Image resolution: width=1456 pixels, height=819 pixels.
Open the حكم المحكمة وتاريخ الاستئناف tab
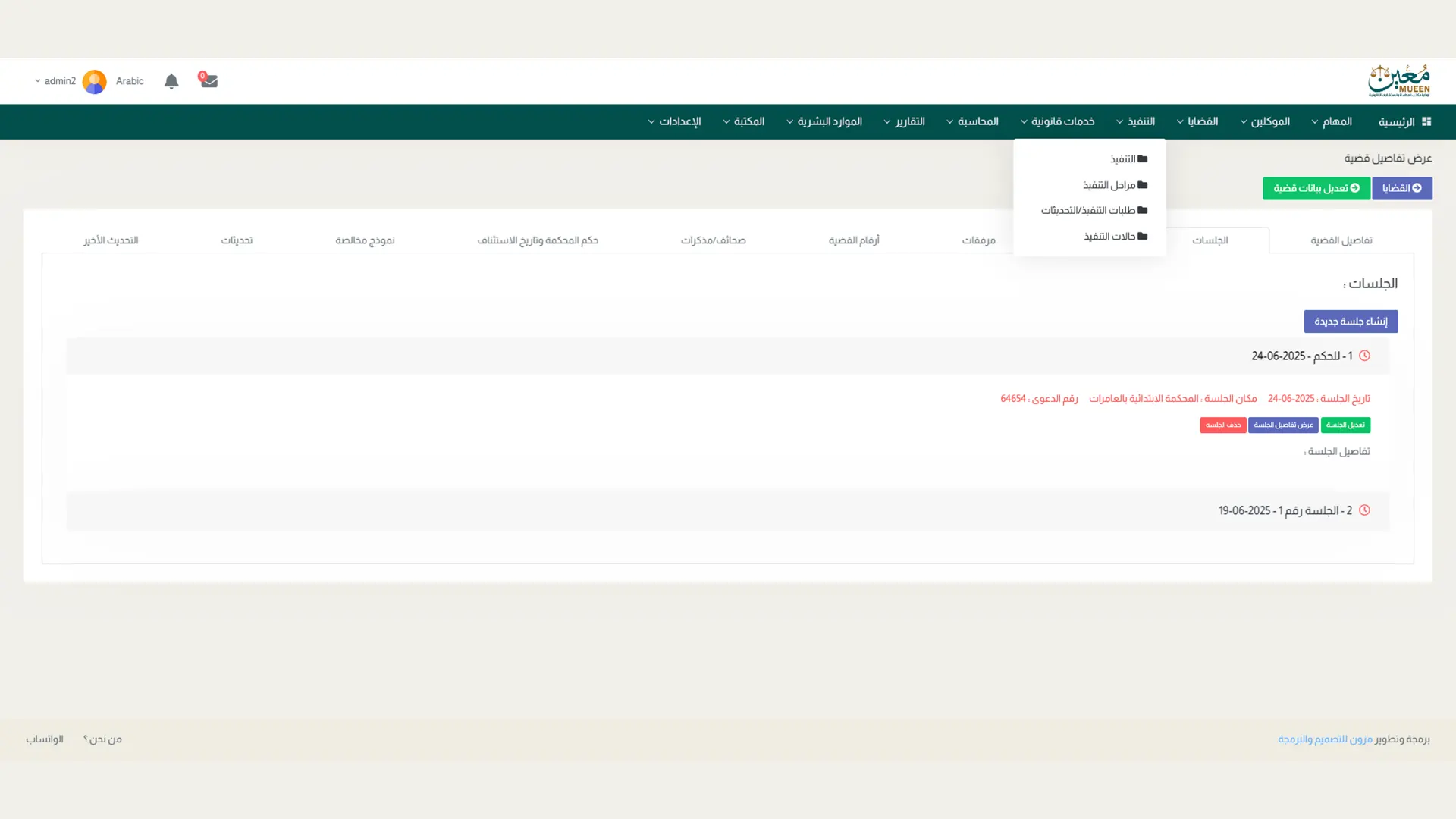tap(537, 240)
